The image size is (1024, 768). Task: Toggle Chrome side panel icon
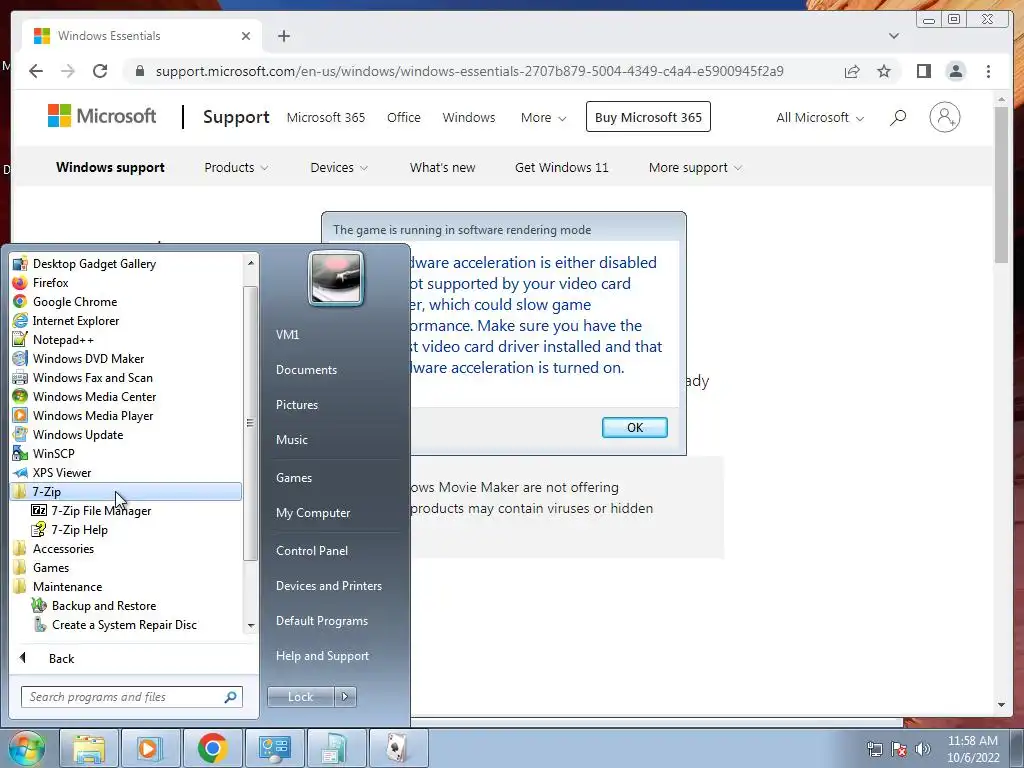[923, 71]
